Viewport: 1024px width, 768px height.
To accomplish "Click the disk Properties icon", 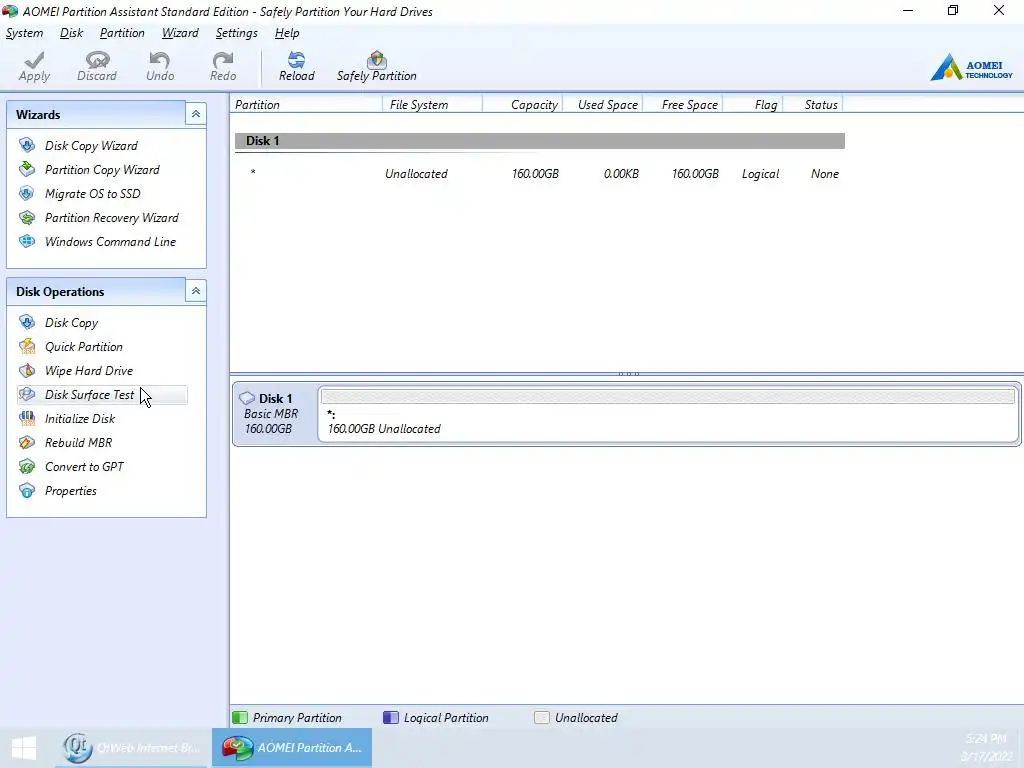I will pyautogui.click(x=27, y=490).
